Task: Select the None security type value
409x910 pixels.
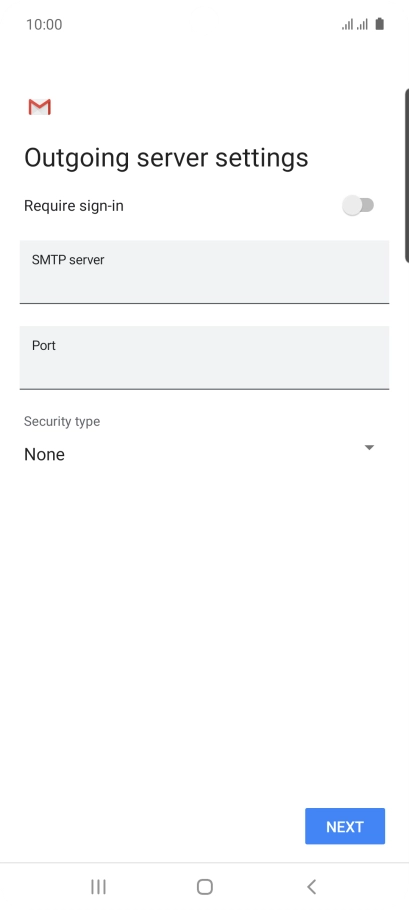Action: click(44, 454)
